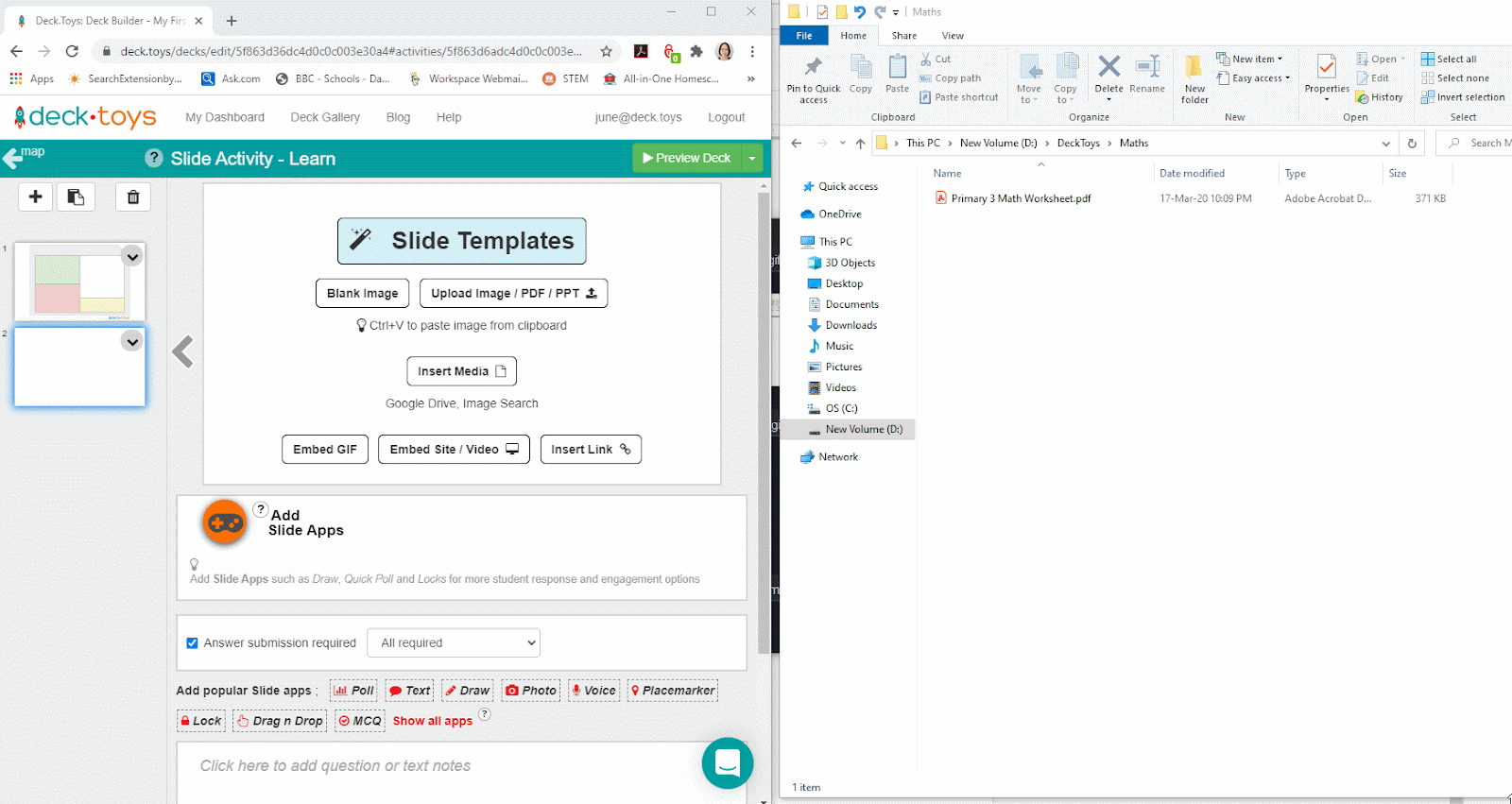
Task: Click Pin to Quick access in ribbon
Action: tap(814, 79)
